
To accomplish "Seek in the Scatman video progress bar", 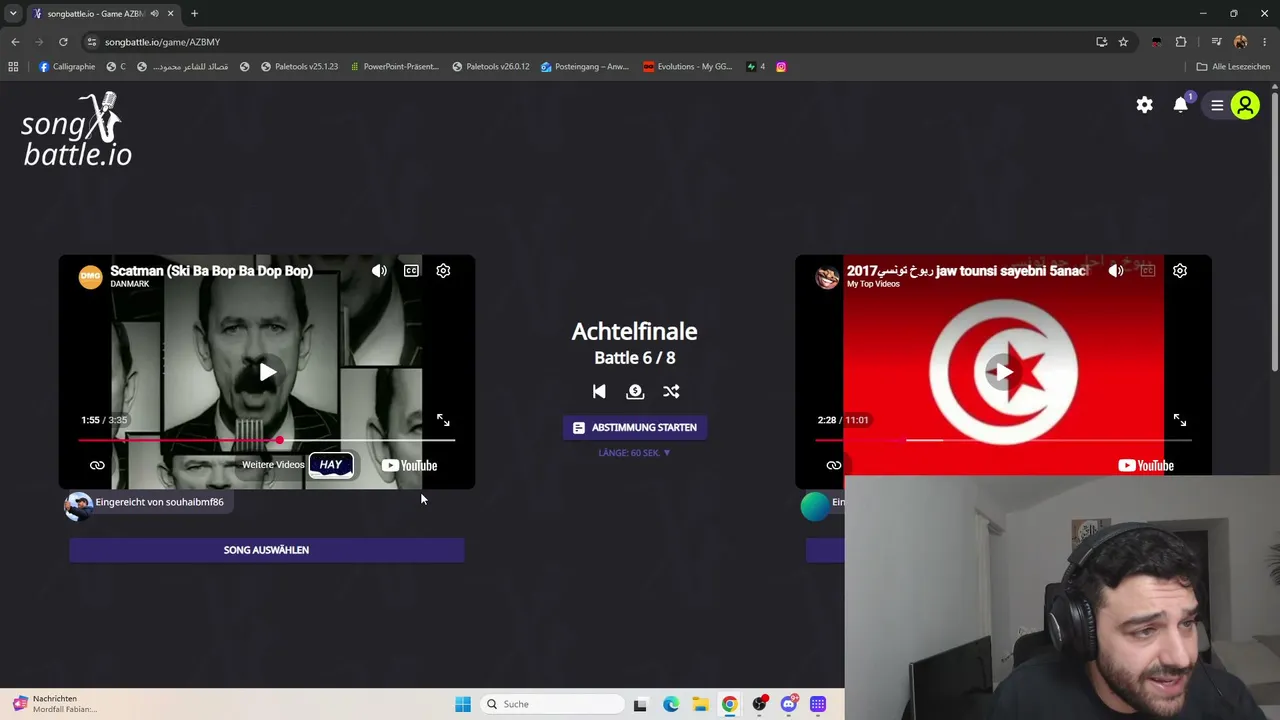I will [267, 440].
